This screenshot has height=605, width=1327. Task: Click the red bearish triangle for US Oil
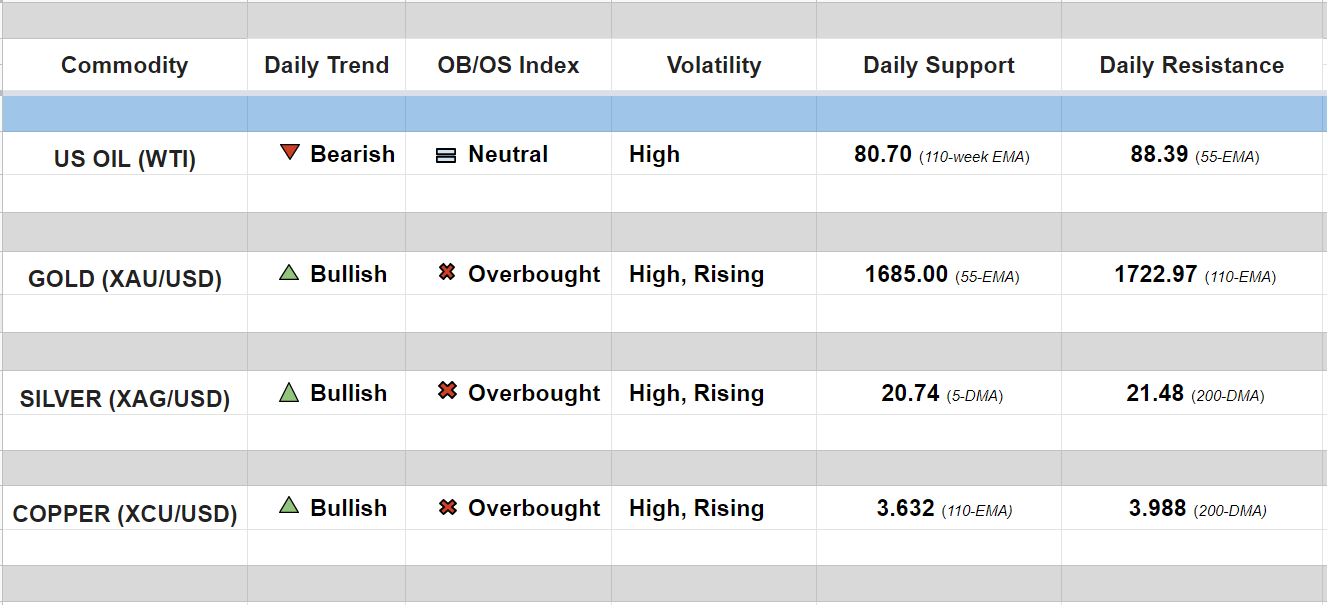point(290,153)
